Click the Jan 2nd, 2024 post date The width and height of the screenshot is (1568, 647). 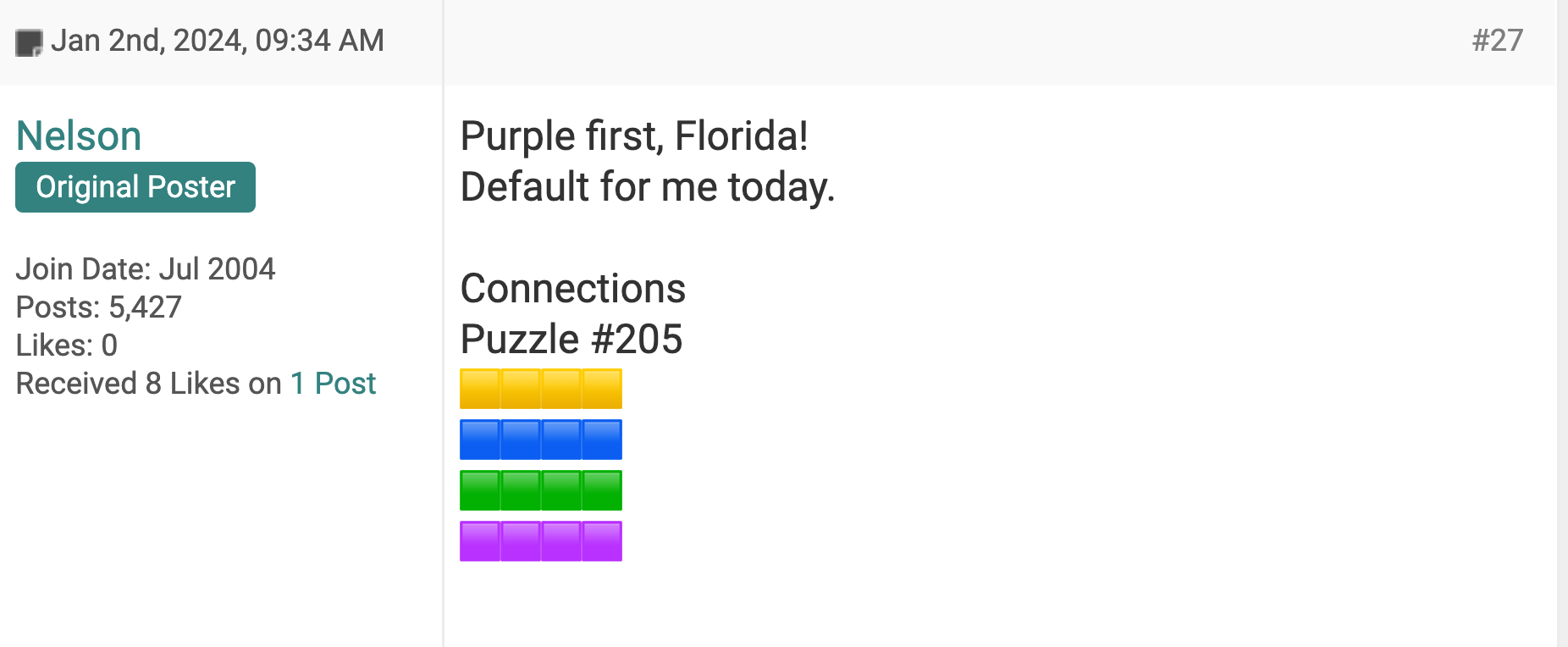tap(218, 41)
